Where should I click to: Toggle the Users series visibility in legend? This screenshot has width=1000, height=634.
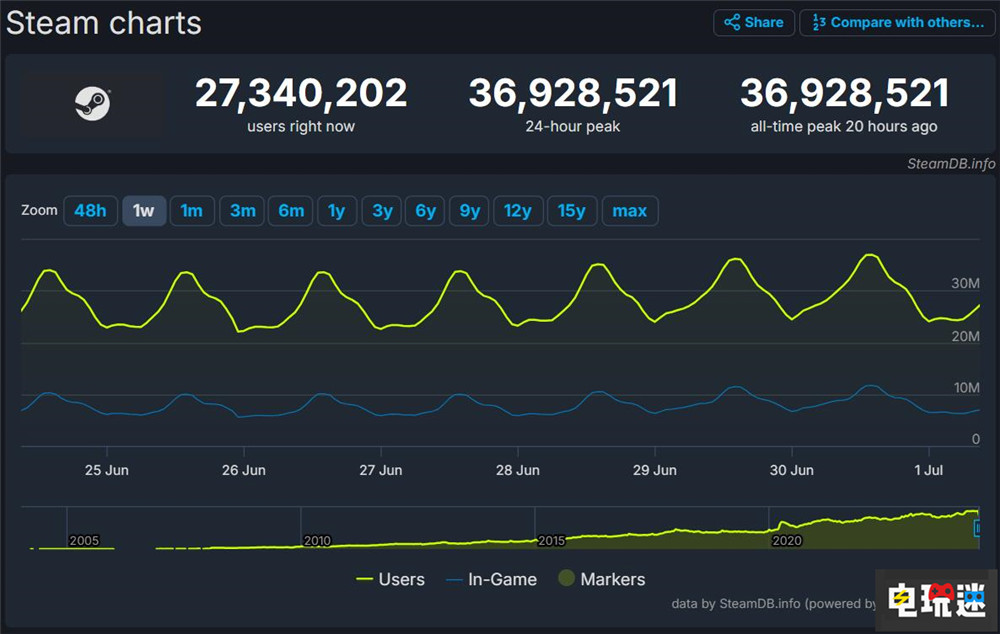(399, 579)
